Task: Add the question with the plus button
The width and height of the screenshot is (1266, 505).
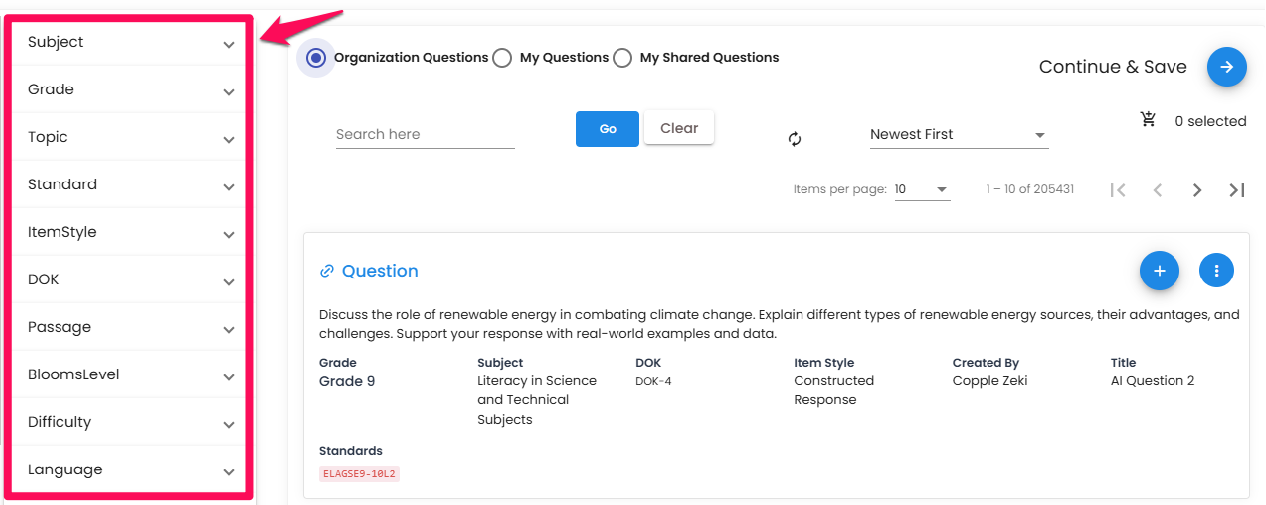Action: coord(1159,270)
